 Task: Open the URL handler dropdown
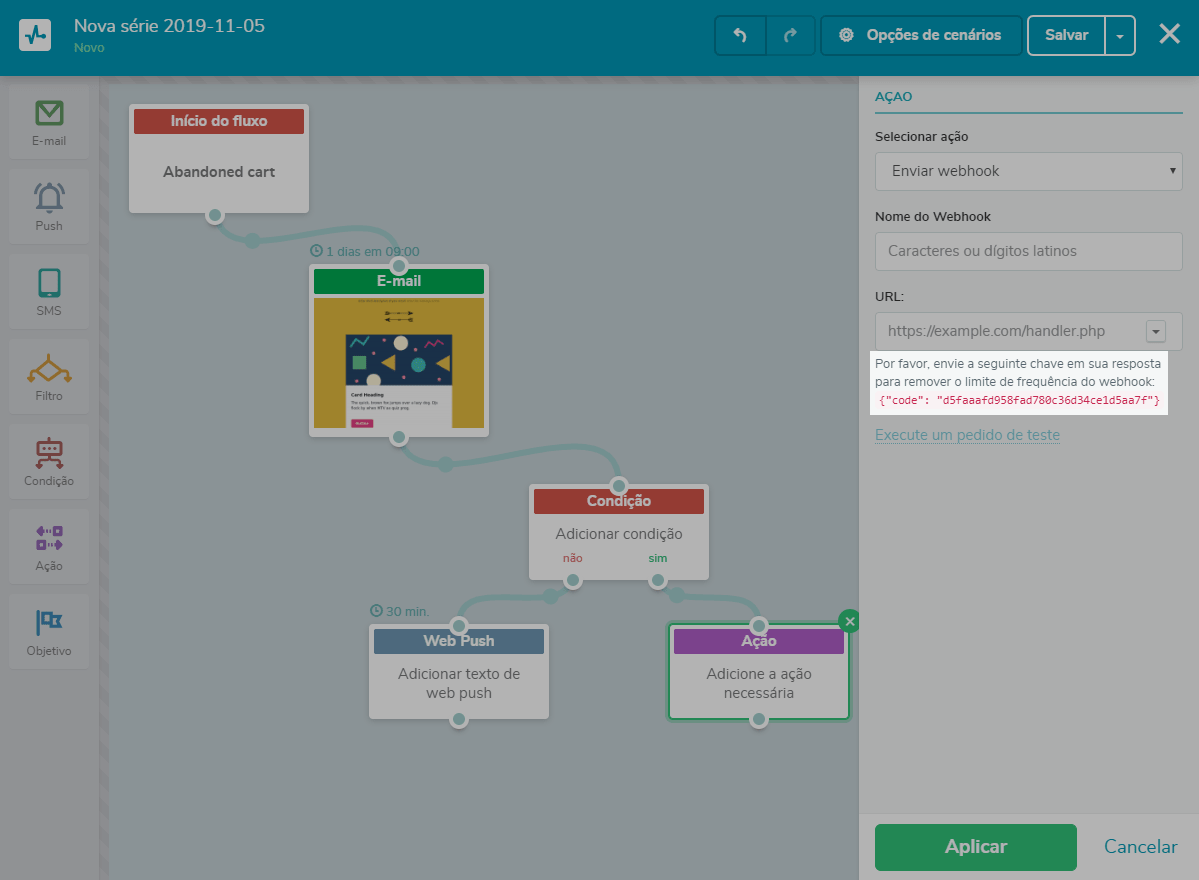tap(1156, 331)
